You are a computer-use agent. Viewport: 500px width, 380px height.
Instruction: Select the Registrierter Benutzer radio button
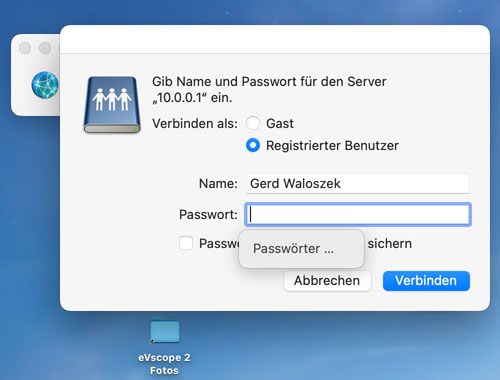coord(253,145)
